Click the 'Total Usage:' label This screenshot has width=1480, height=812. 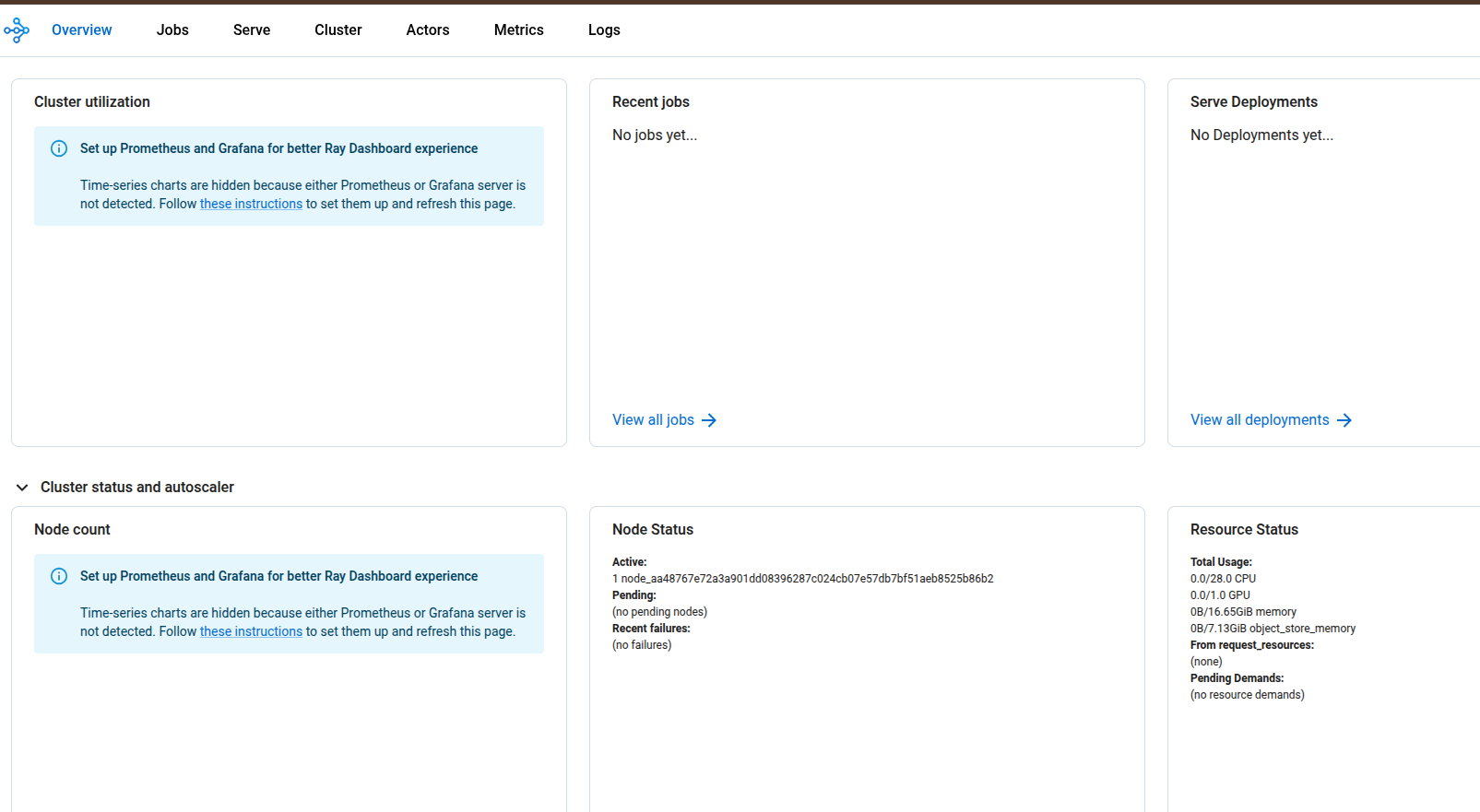1221,562
